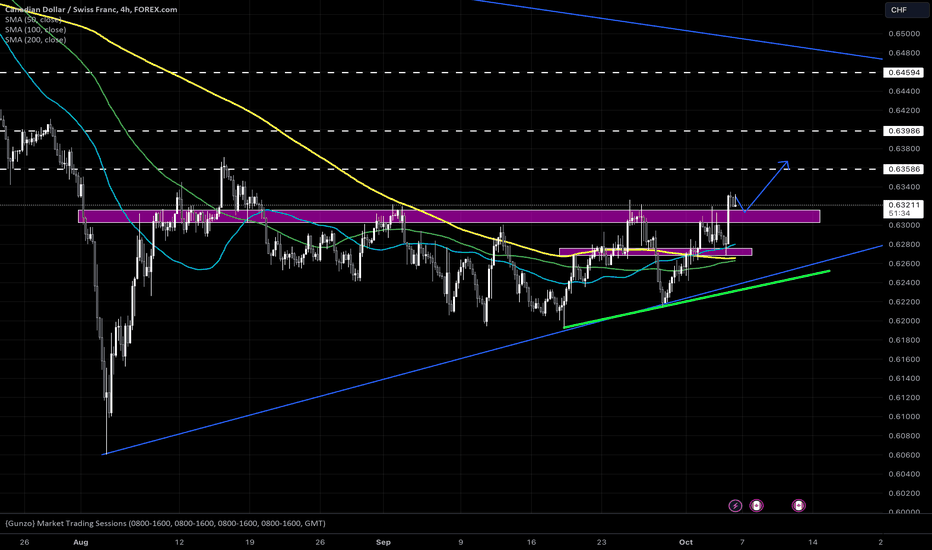Click the 0.64200 price axis label
This screenshot has height=550, width=932.
[903, 111]
